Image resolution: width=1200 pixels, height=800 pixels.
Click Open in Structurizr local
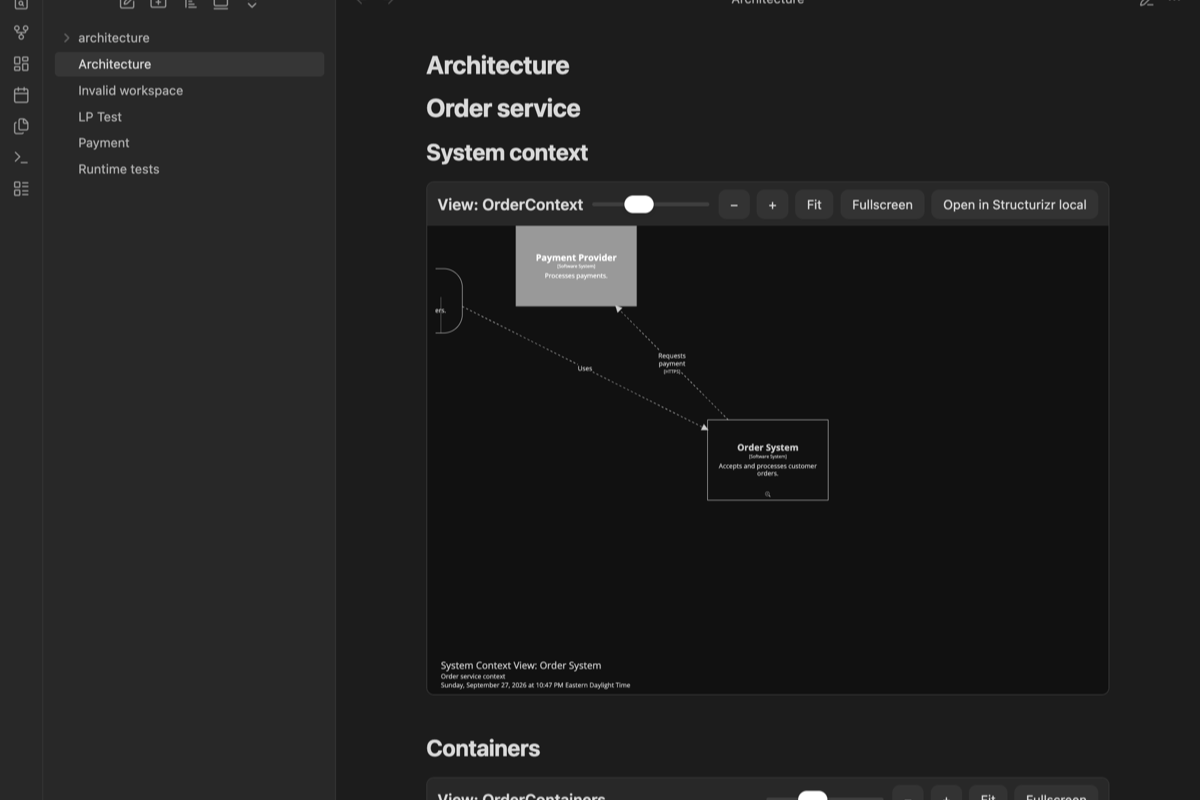tap(1015, 205)
